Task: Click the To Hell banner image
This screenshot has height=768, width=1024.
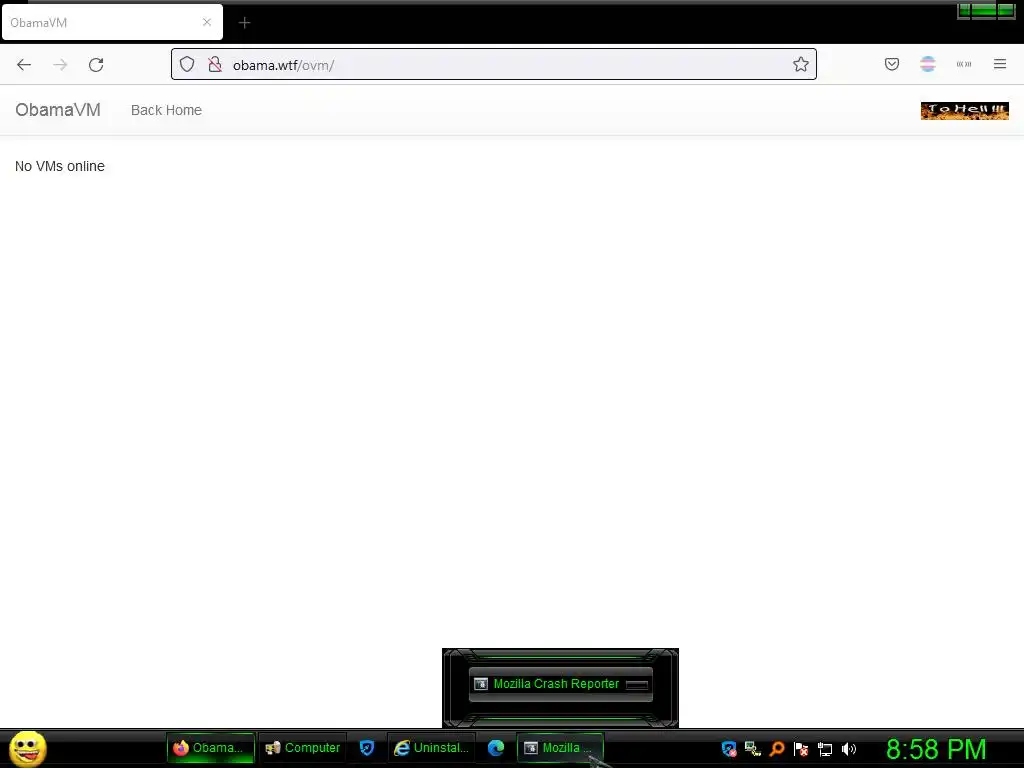Action: (x=965, y=111)
